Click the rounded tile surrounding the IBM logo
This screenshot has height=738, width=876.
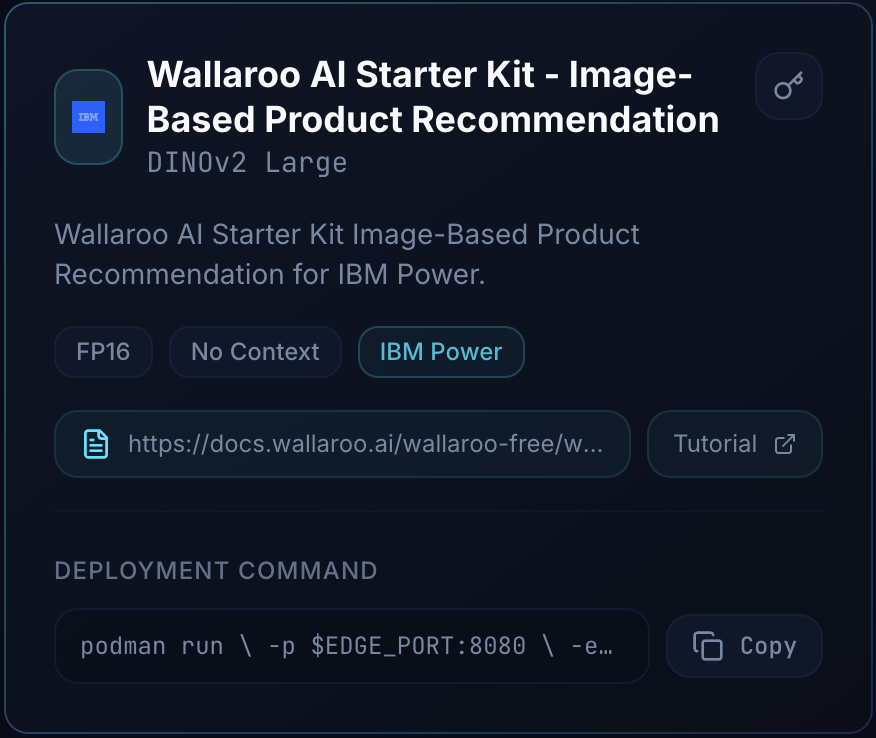click(64, 150)
